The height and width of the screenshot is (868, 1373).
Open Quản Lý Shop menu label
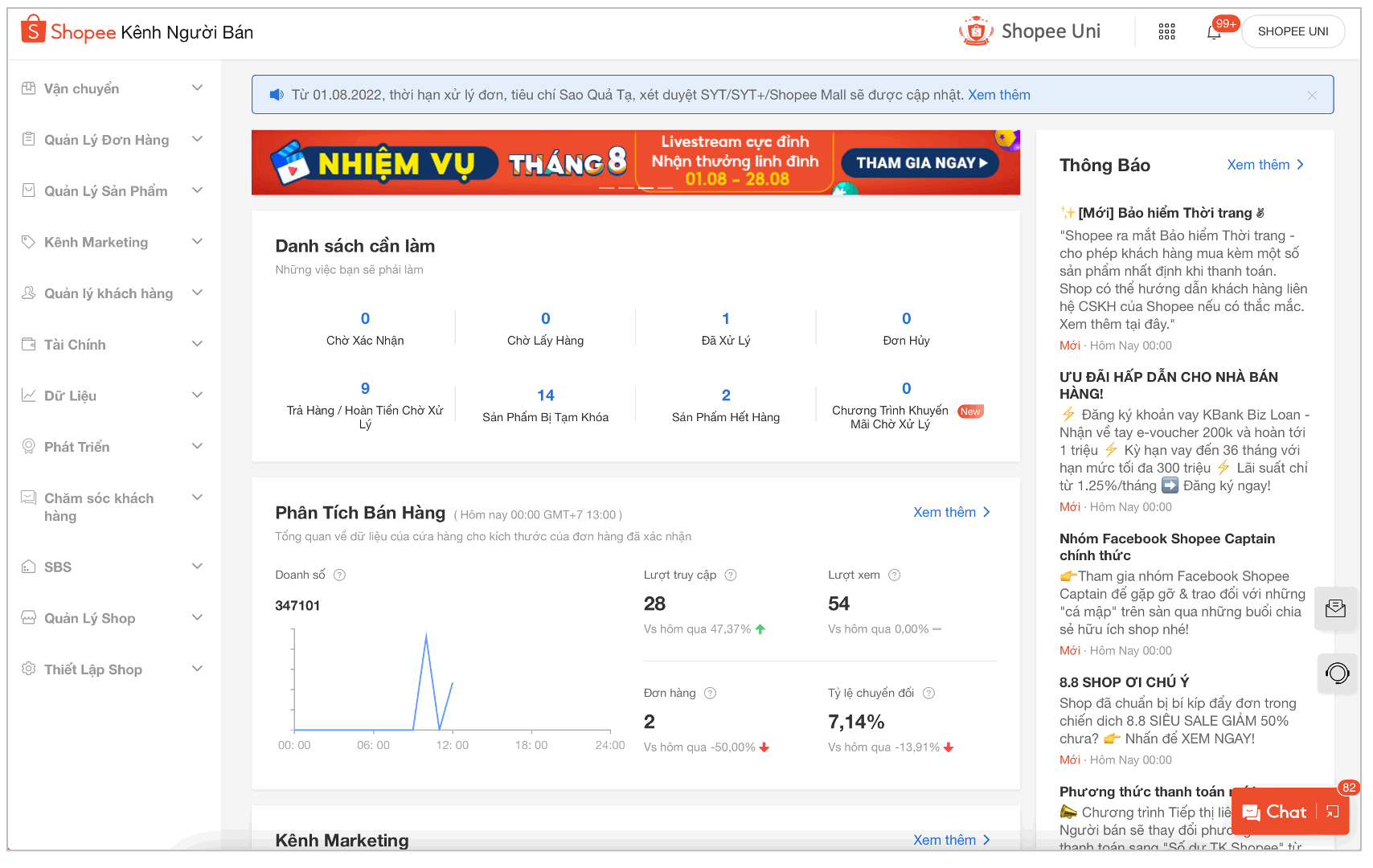89,619
